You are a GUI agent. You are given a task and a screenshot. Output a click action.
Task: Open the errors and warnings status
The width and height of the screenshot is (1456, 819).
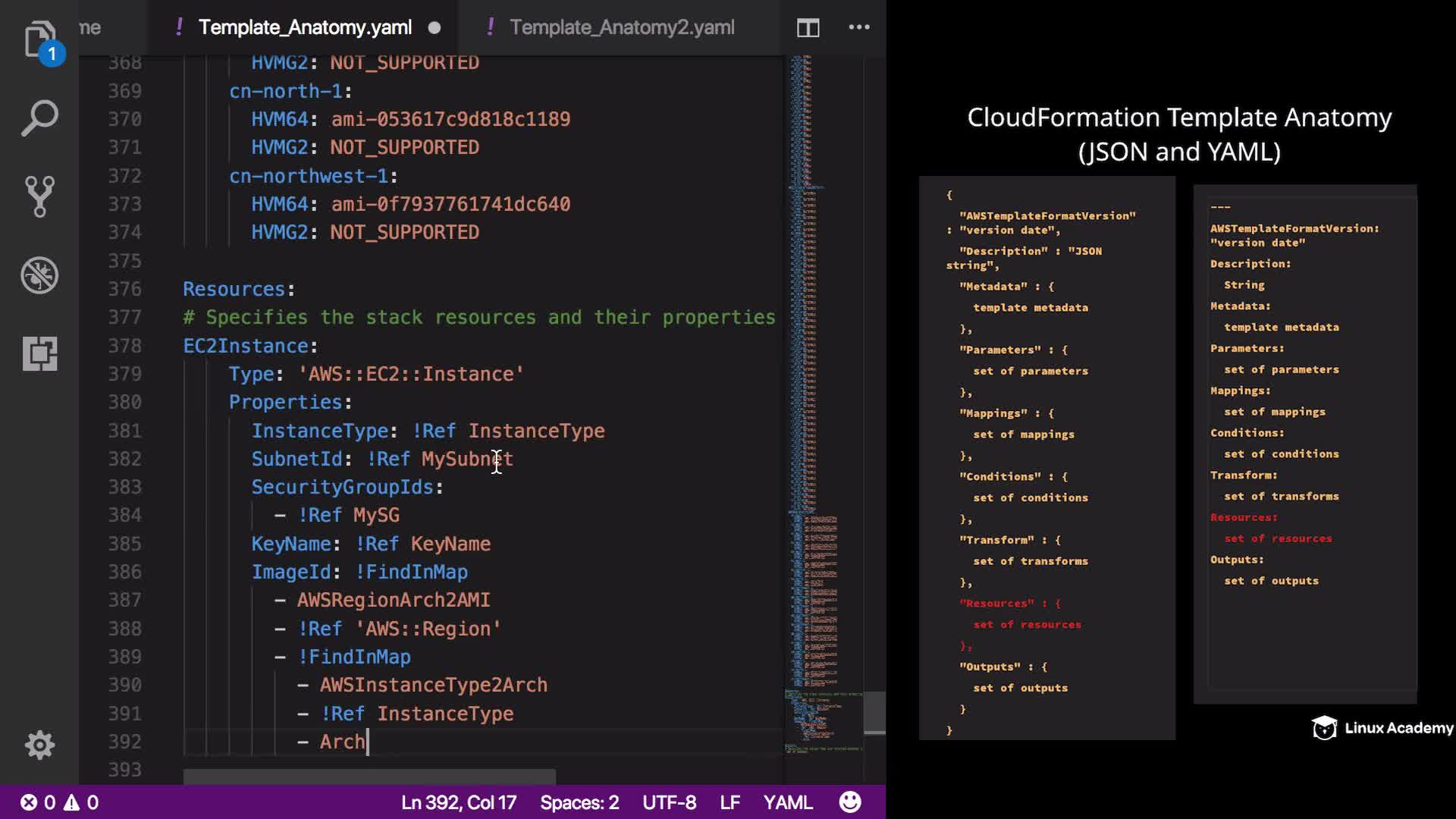(x=59, y=802)
